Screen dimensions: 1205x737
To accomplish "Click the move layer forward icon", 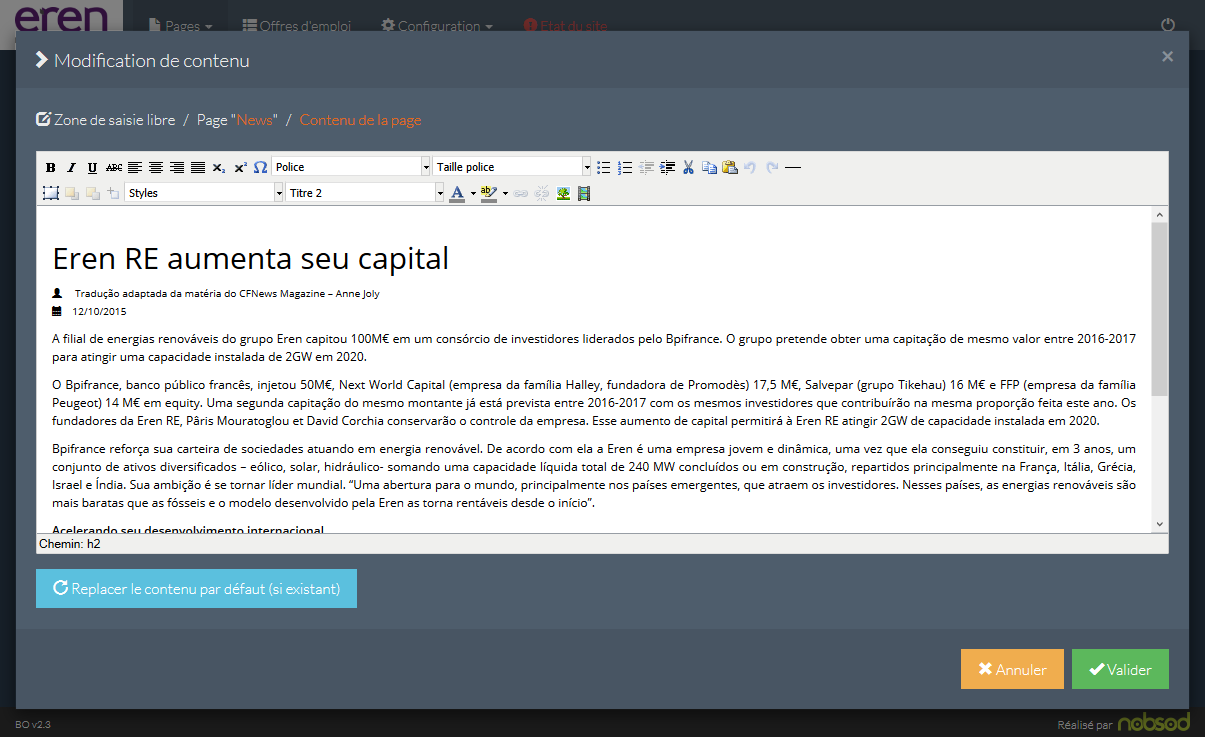I will [x=71, y=193].
